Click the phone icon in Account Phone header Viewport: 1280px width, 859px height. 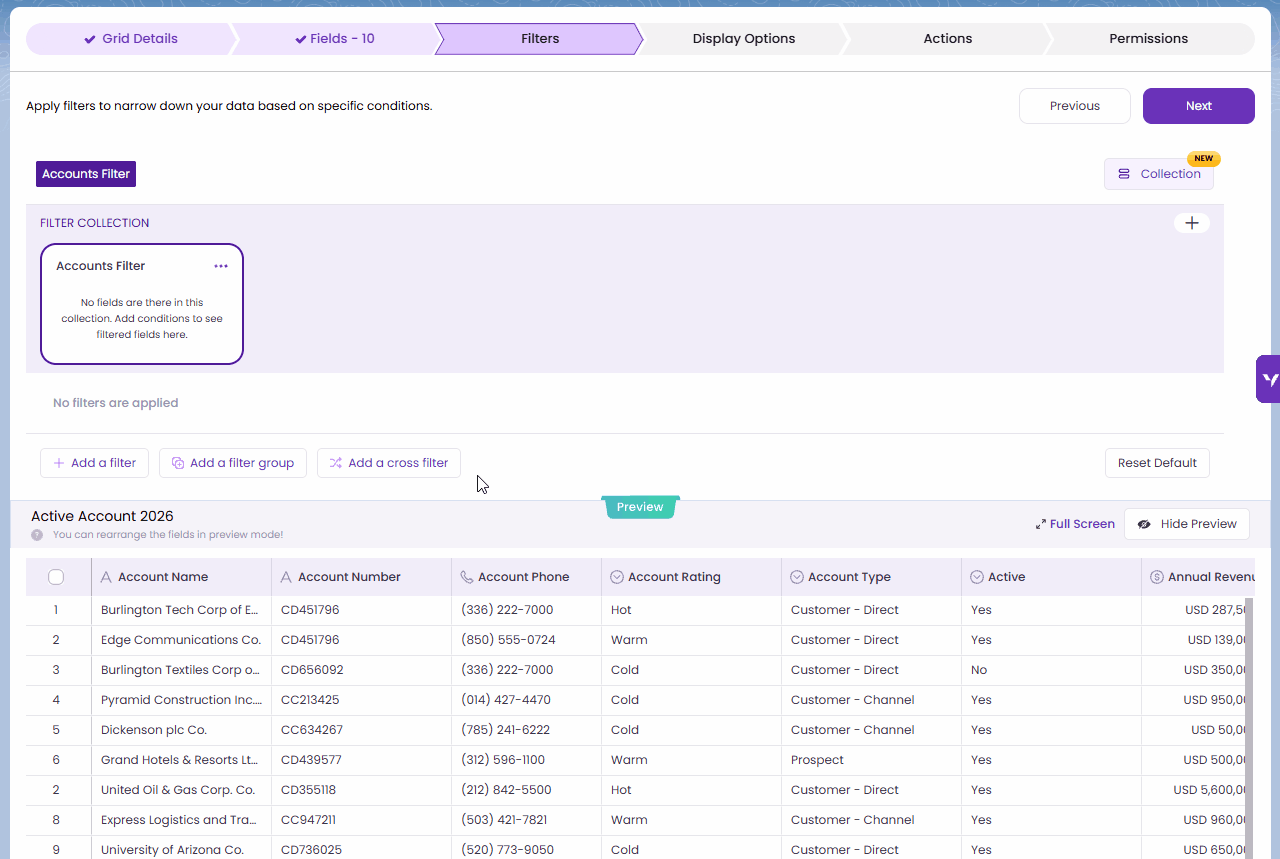pos(467,577)
